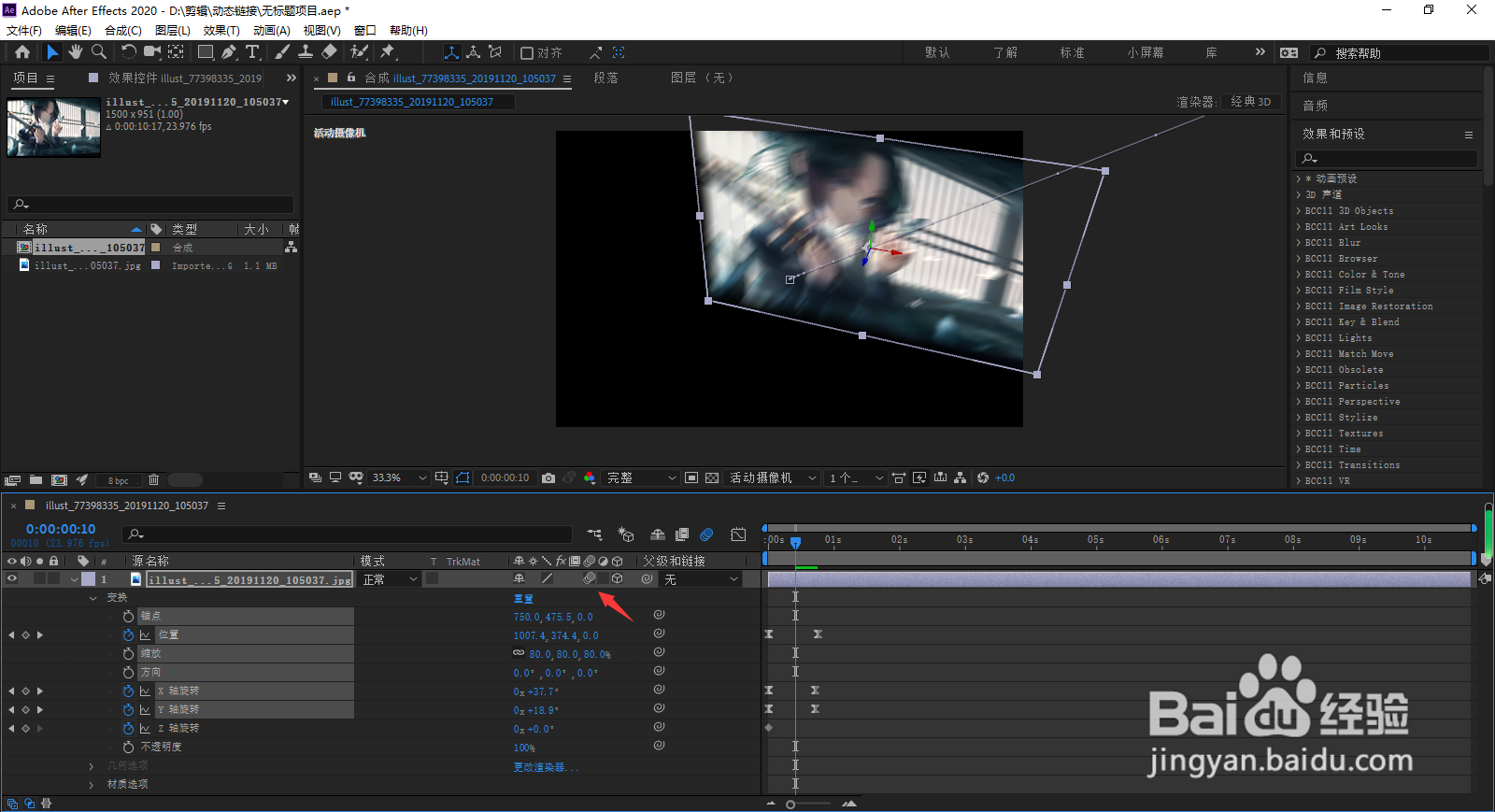Open the 33.3% magnification dropdown
This screenshot has width=1495, height=812.
pyautogui.click(x=399, y=477)
